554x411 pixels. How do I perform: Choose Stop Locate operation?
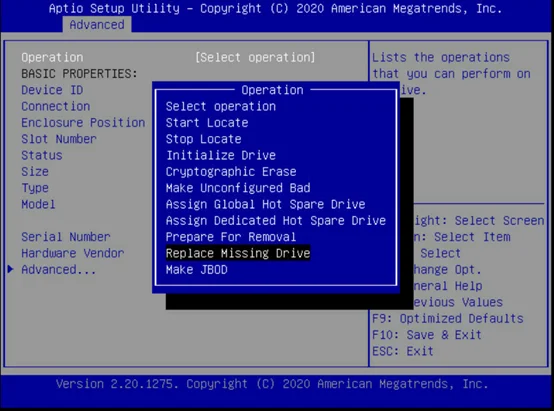(x=204, y=139)
